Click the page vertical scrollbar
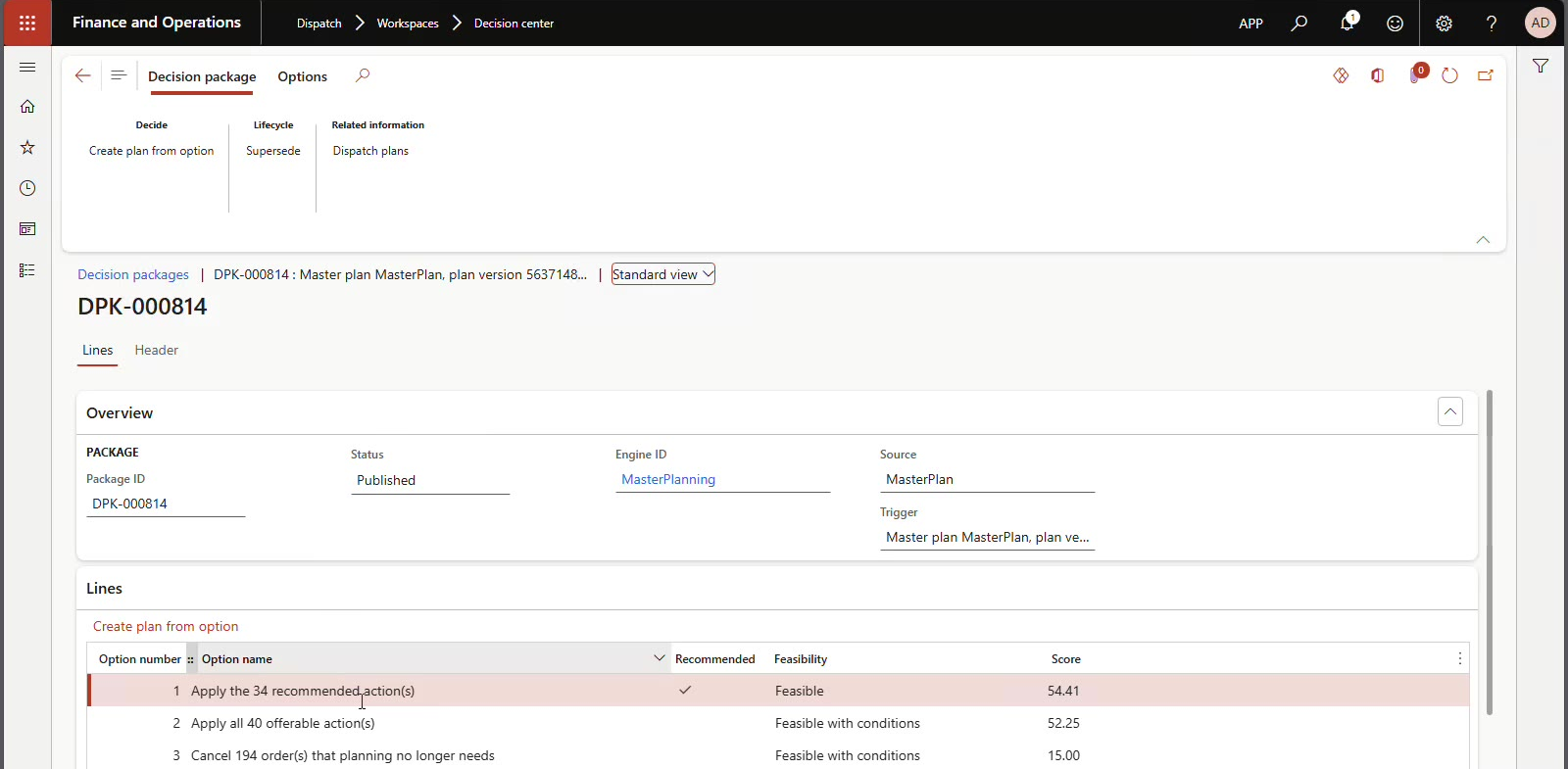This screenshot has width=1568, height=769. tap(1490, 553)
